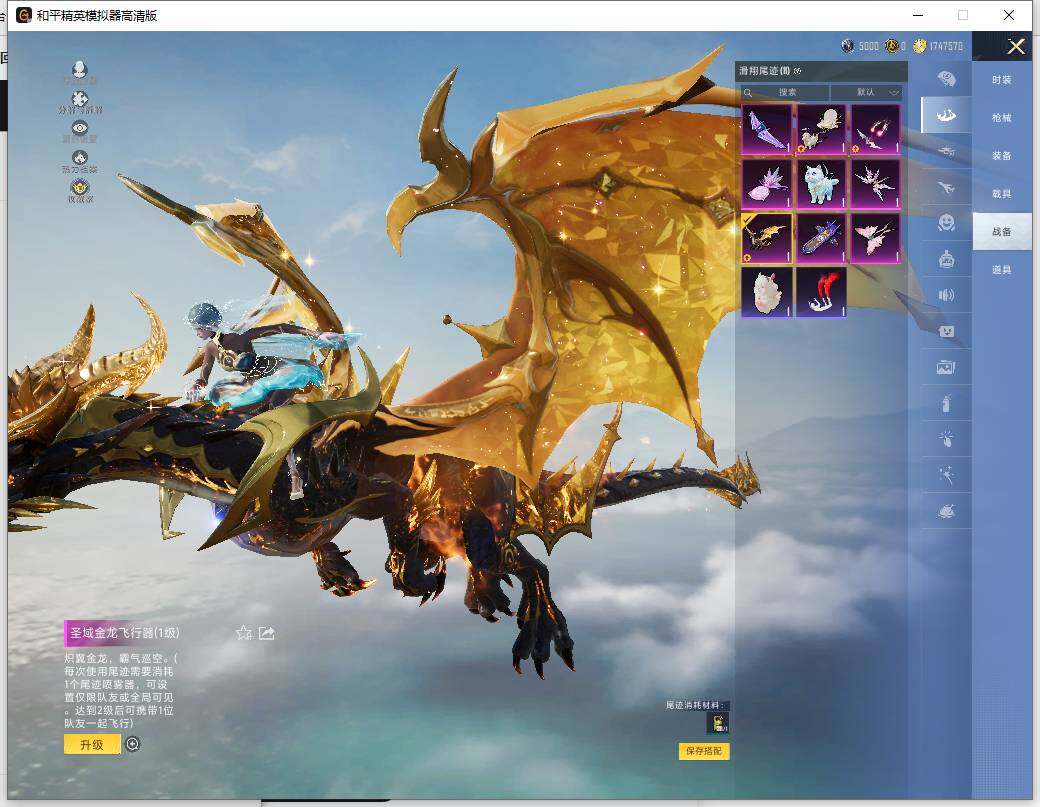Open the drone category icon

click(x=946, y=151)
